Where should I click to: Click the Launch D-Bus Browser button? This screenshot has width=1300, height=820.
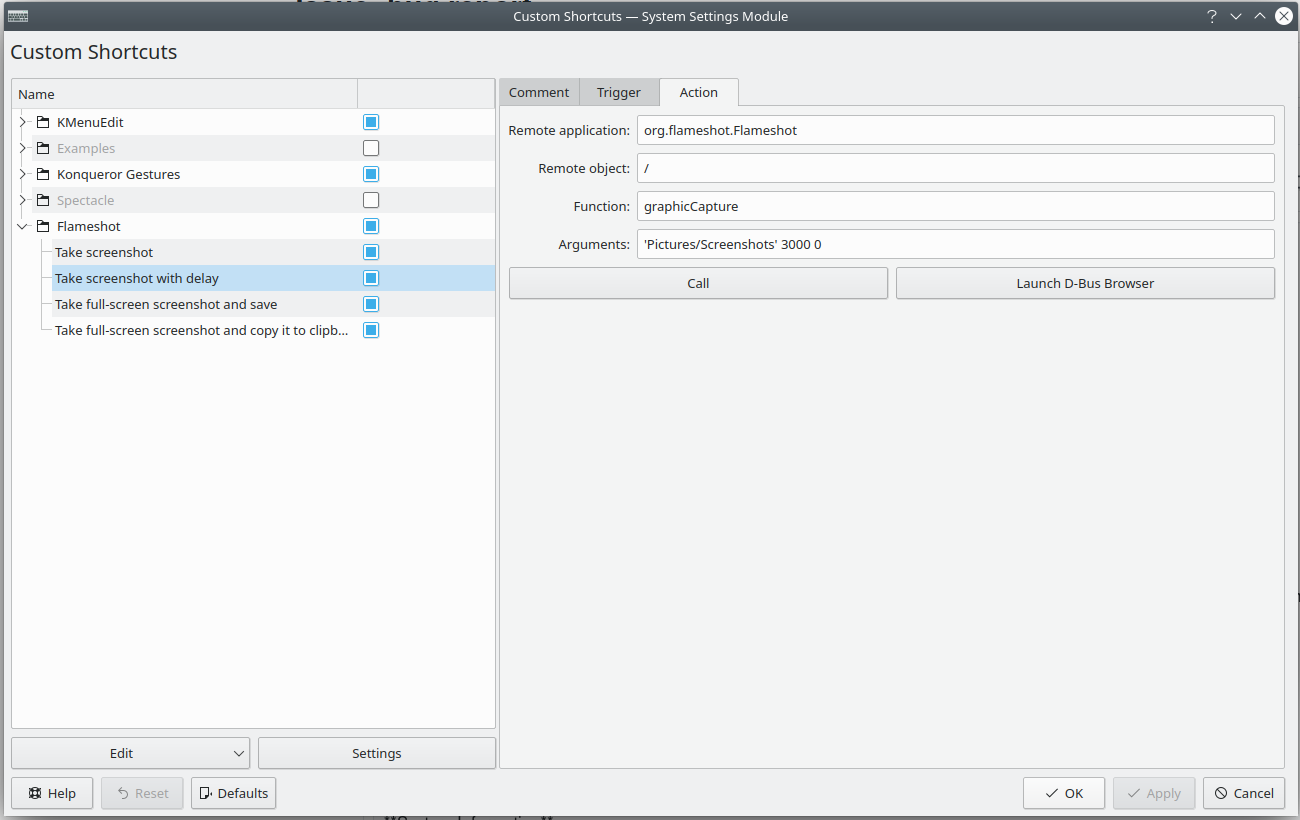coord(1085,283)
